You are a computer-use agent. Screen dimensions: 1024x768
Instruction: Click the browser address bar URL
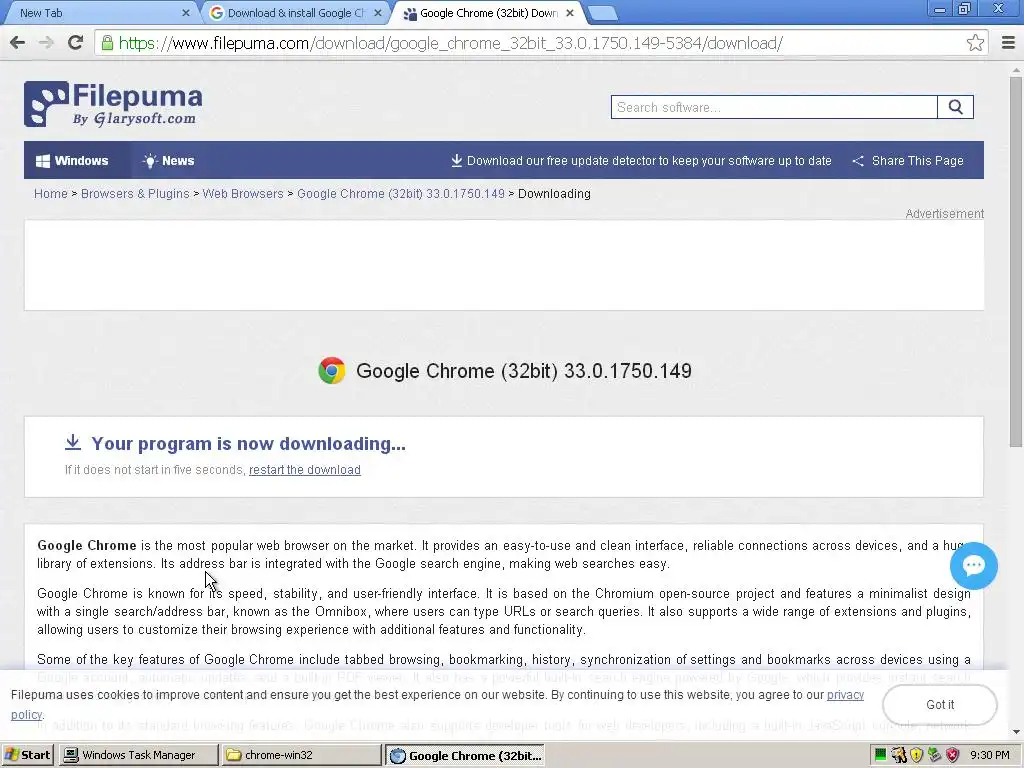point(451,43)
